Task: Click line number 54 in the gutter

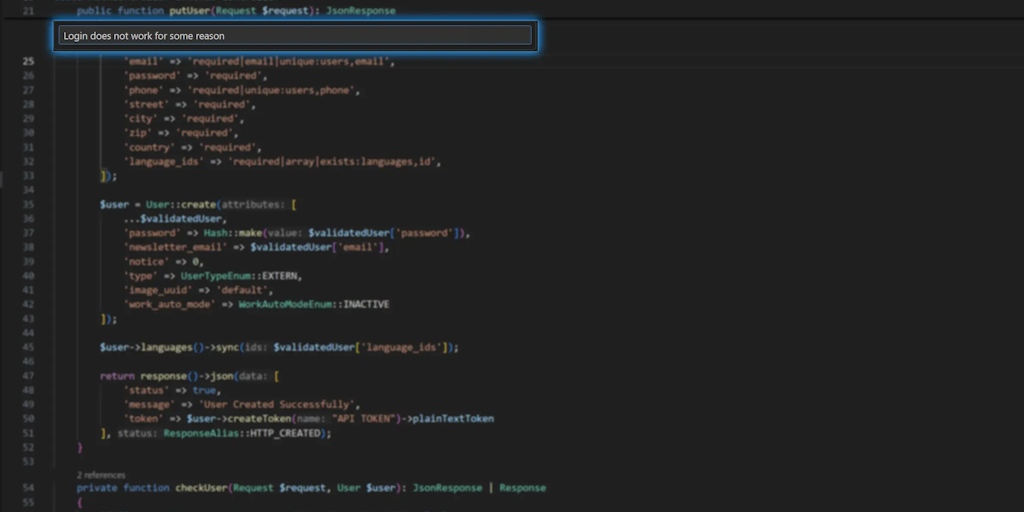Action: click(x=28, y=488)
